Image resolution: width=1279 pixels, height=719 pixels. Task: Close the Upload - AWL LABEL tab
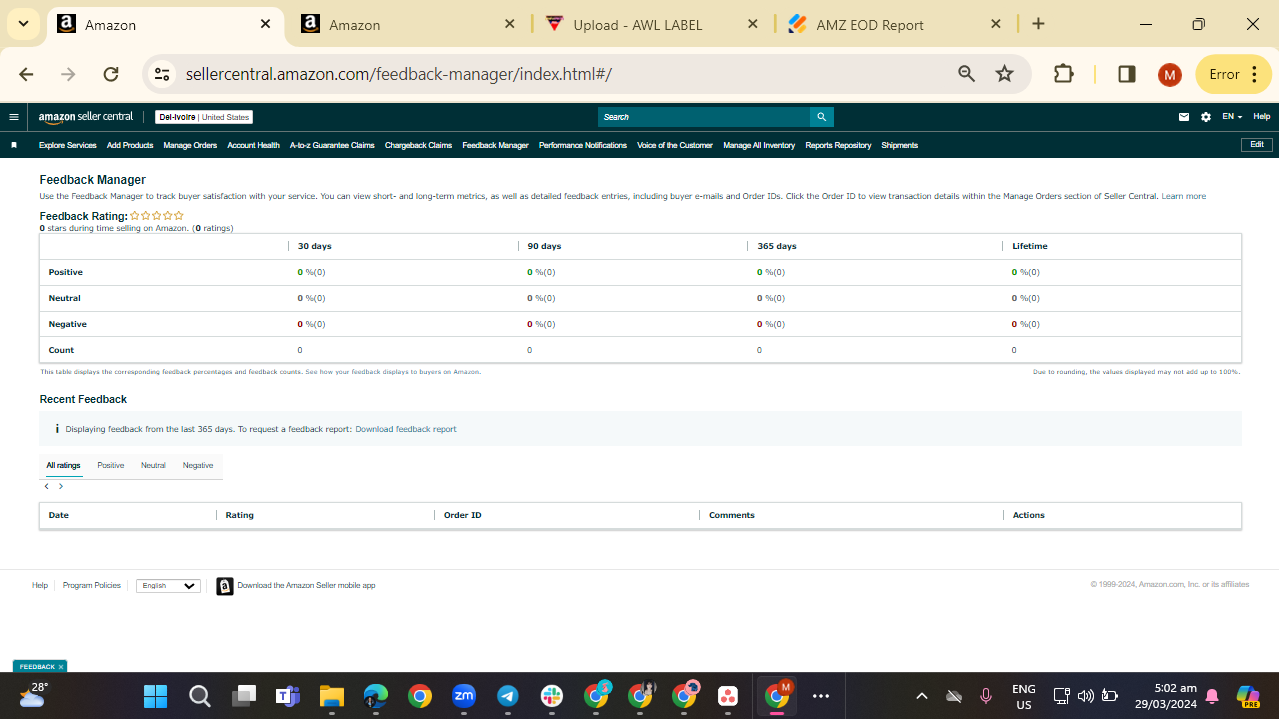tap(753, 24)
